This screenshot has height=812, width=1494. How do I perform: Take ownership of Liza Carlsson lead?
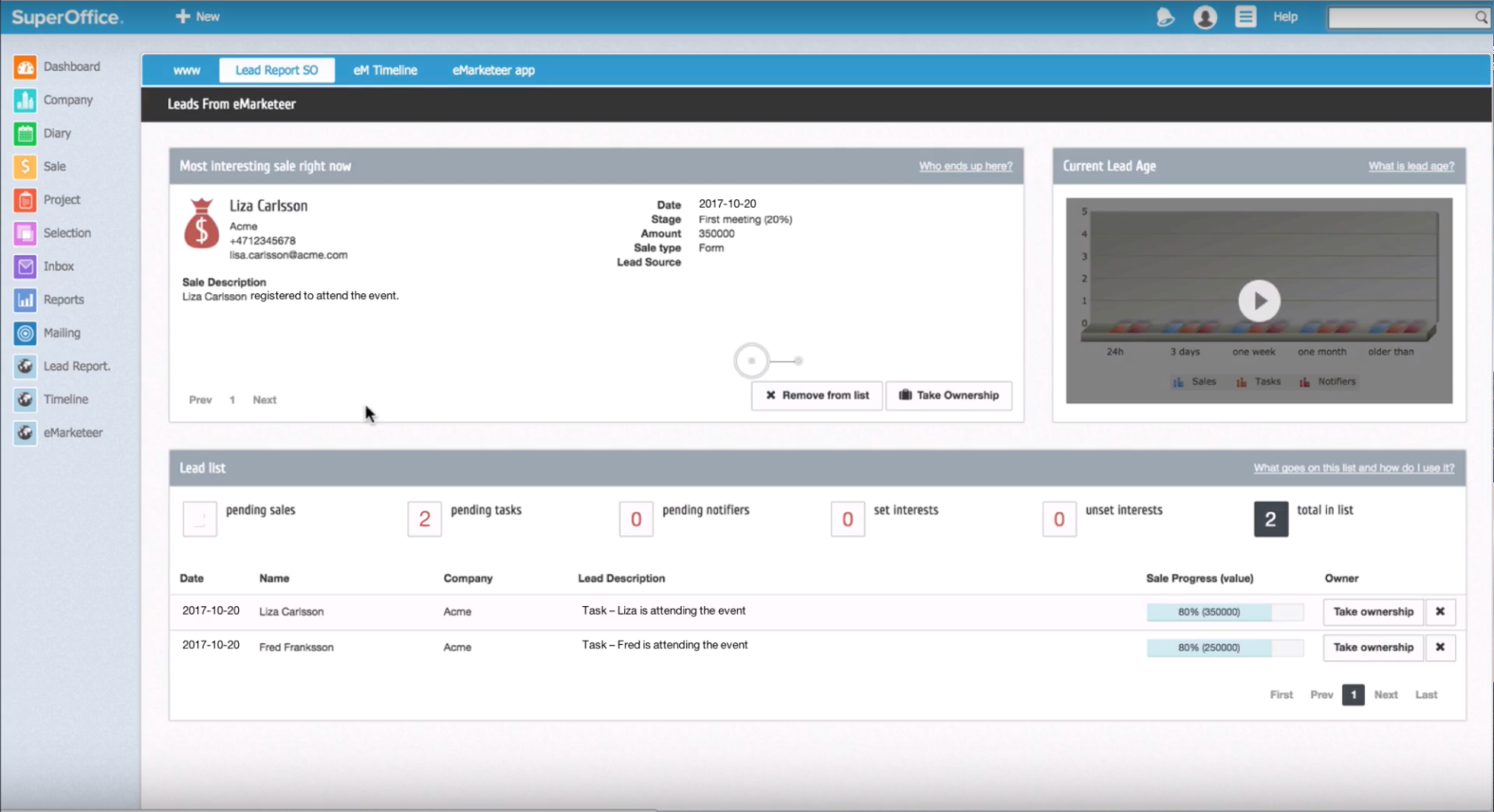point(1373,611)
